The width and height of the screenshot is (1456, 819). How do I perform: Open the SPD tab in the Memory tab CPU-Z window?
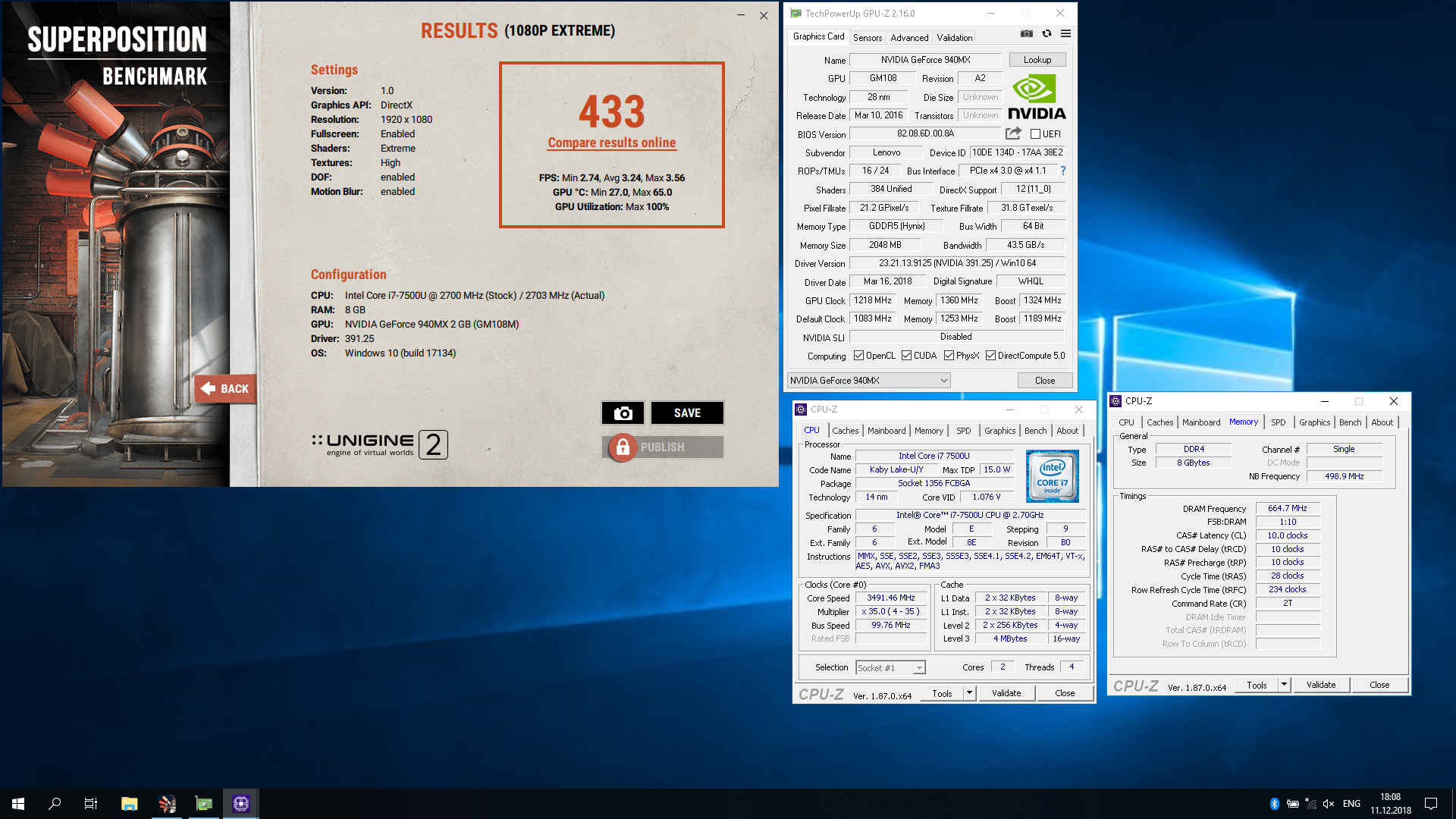[x=1279, y=422]
